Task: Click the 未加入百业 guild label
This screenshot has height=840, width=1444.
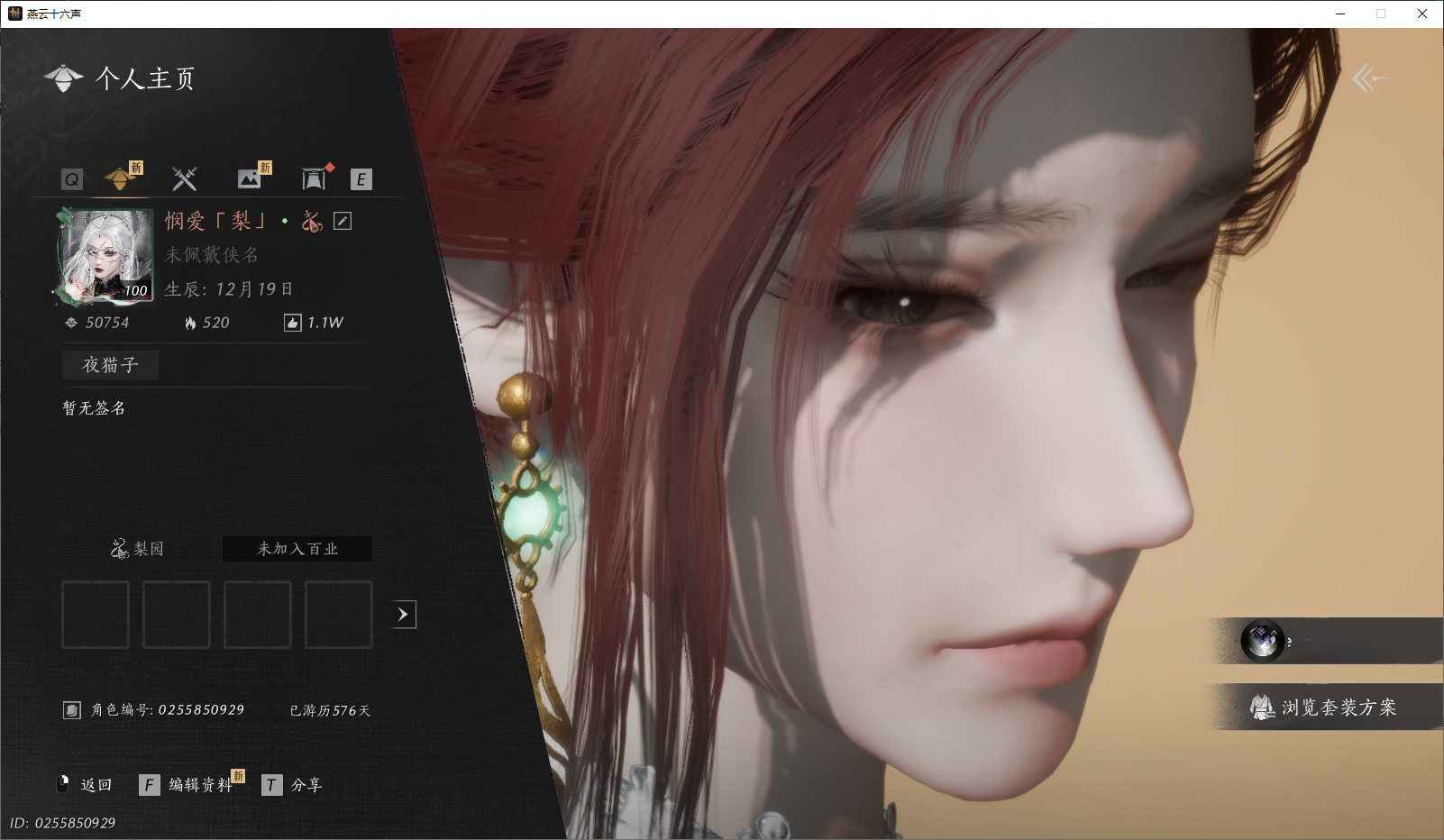Action: click(297, 549)
